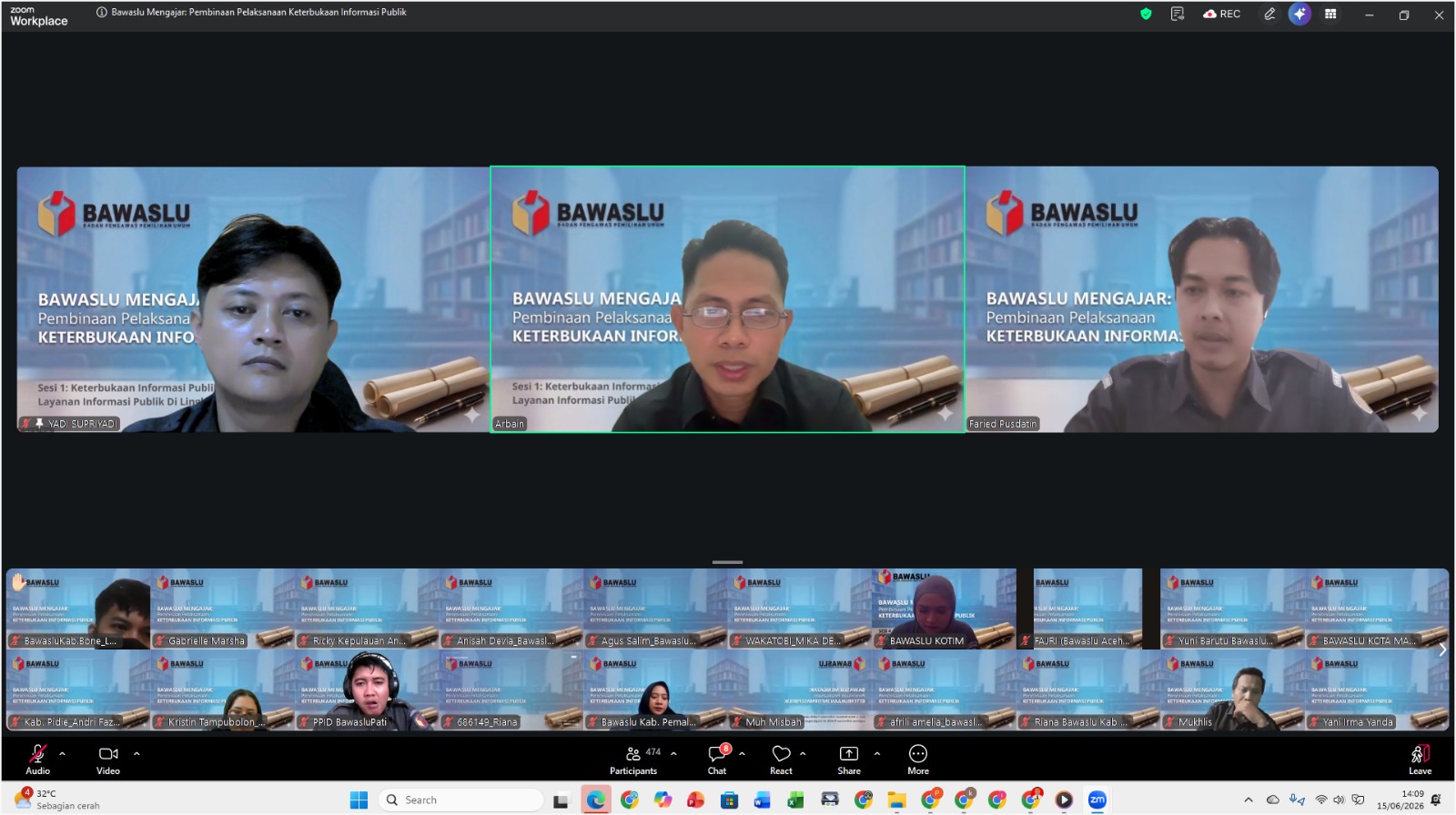Click the Kab. Pidie_Andri participant thumbnail
This screenshot has width=1456, height=815.
(x=78, y=690)
